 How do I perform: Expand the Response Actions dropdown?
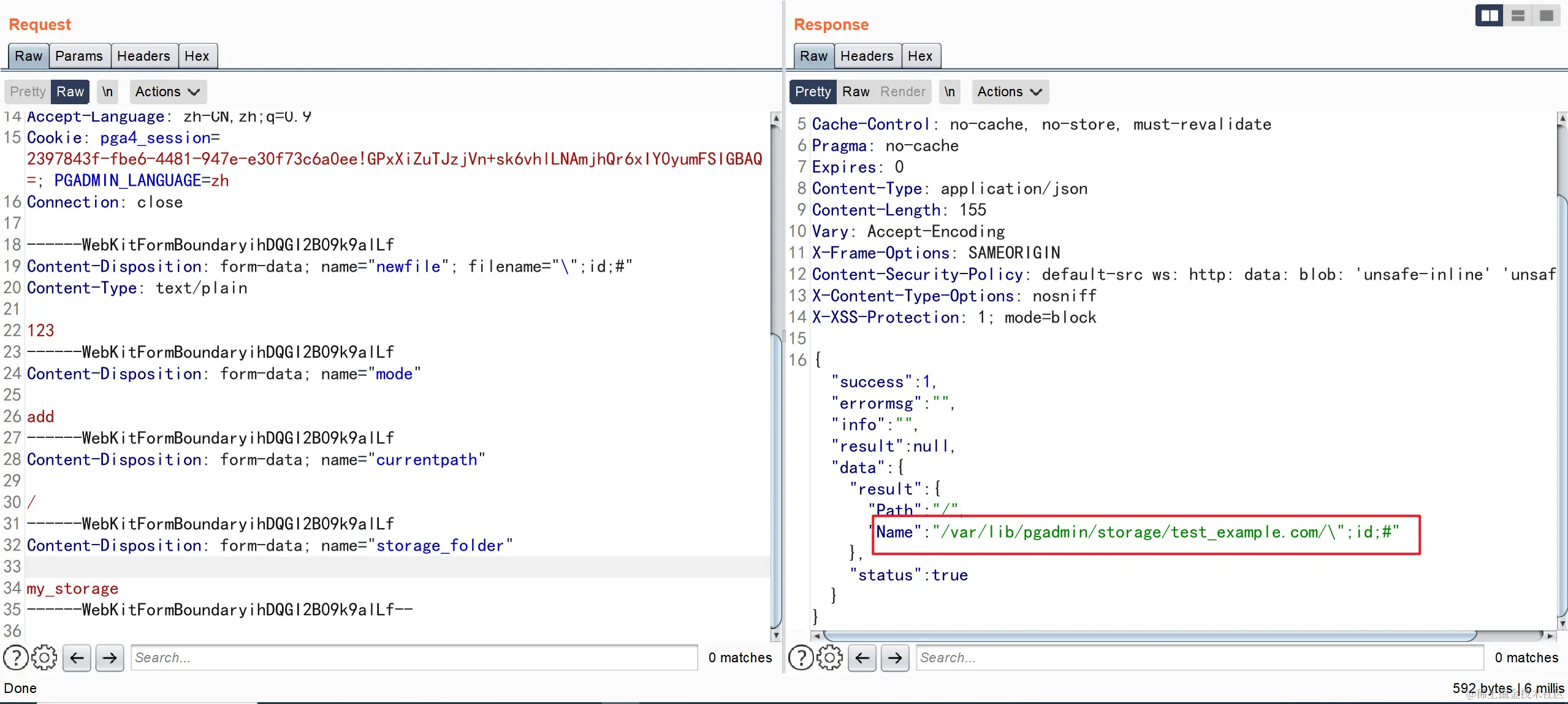[1010, 91]
